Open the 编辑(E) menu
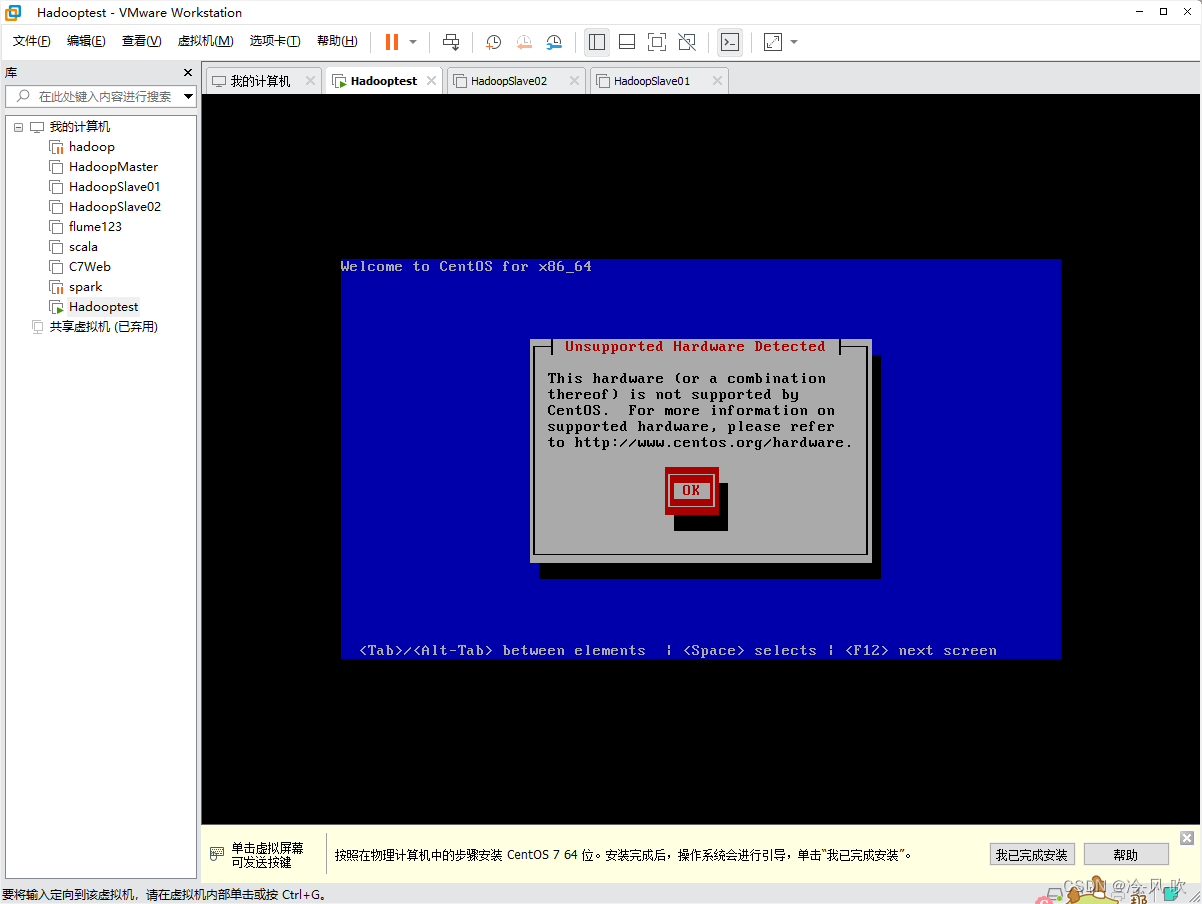 tap(86, 41)
